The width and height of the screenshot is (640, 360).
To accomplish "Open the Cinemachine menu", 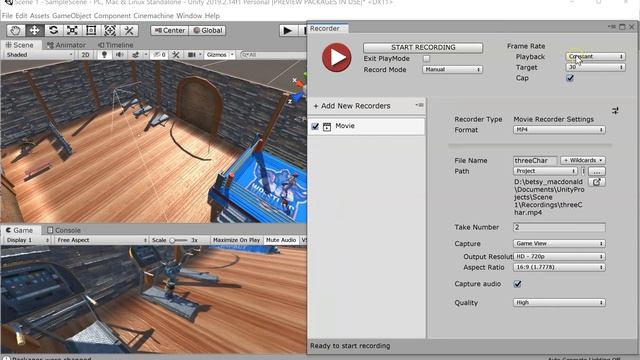I will [x=153, y=16].
